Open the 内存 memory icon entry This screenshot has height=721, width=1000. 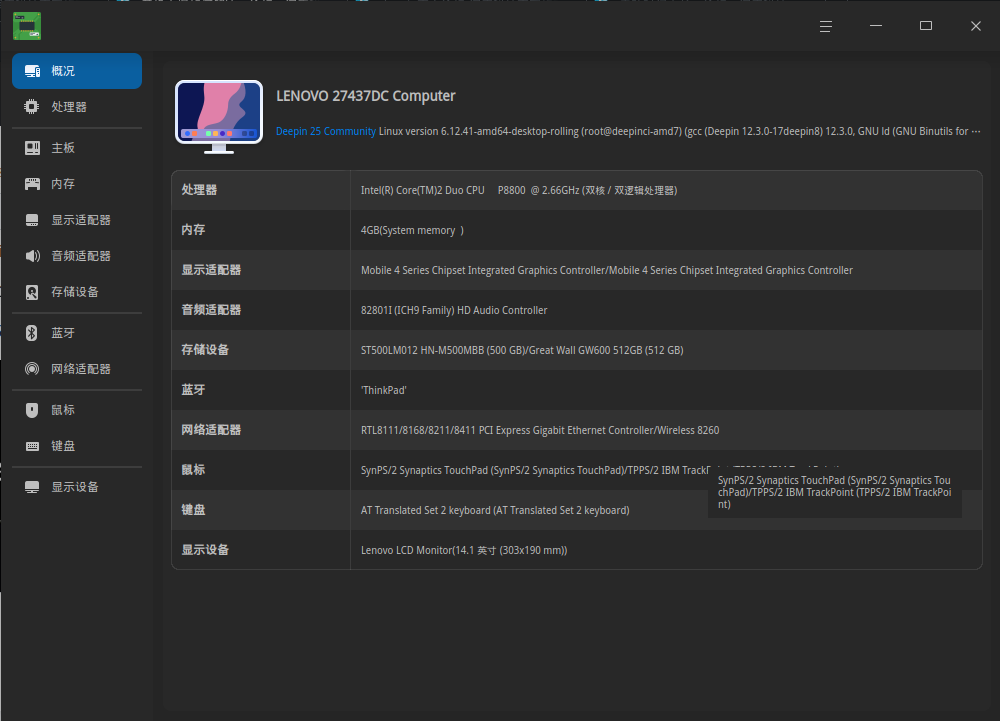pyautogui.click(x=32, y=184)
